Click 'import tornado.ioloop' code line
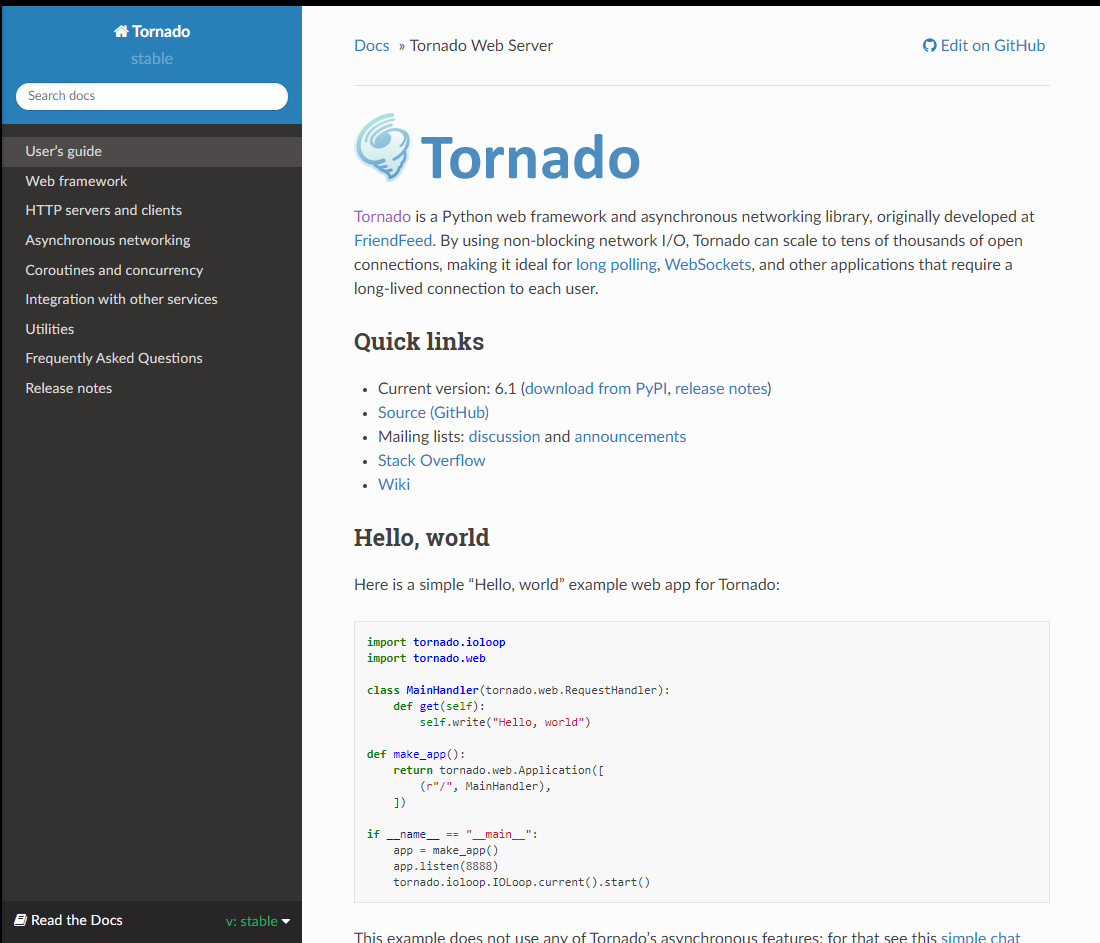1100x943 pixels. pyautogui.click(x=436, y=642)
